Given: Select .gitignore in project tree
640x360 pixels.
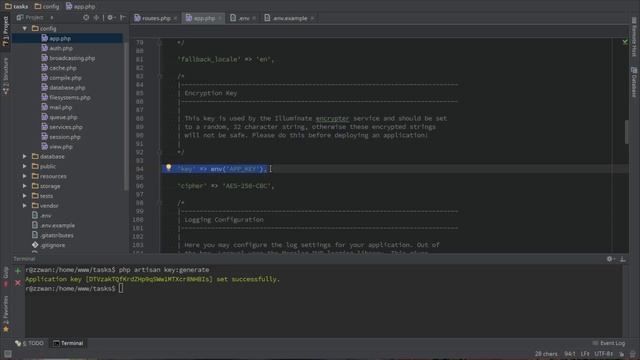Looking at the screenshot, I should click(x=49, y=245).
